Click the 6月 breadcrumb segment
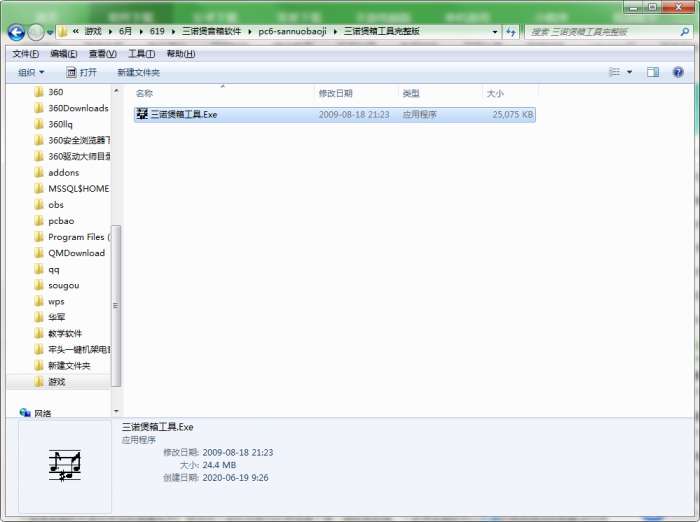This screenshot has width=700, height=522. 125,31
